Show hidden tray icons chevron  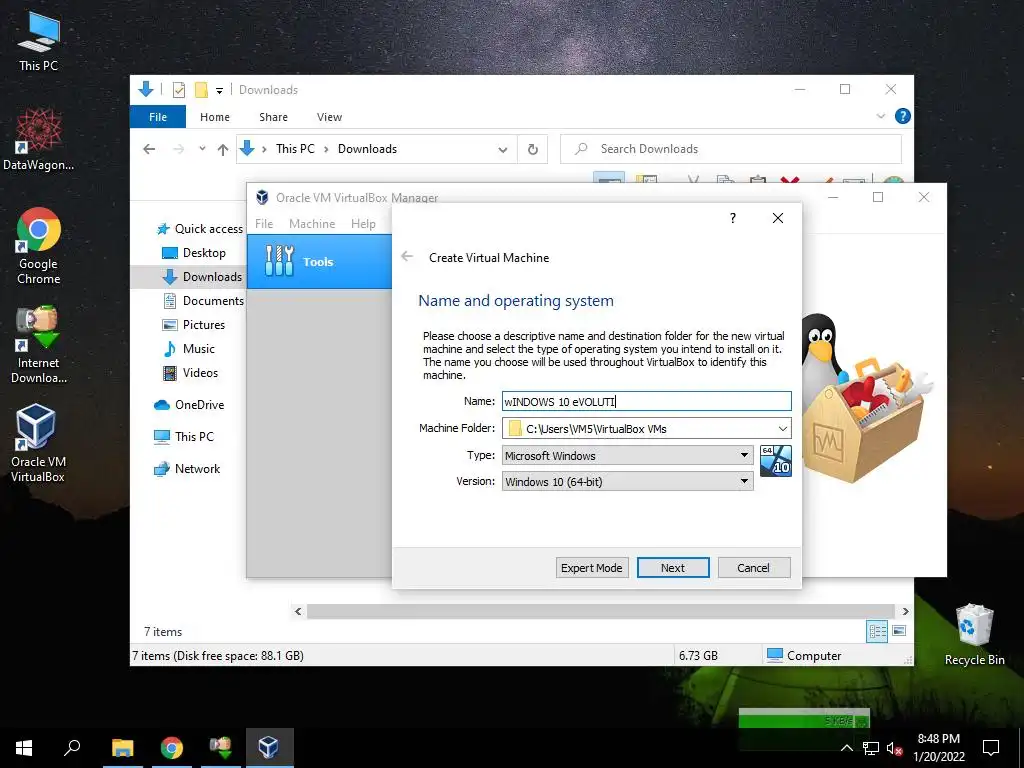coord(846,749)
